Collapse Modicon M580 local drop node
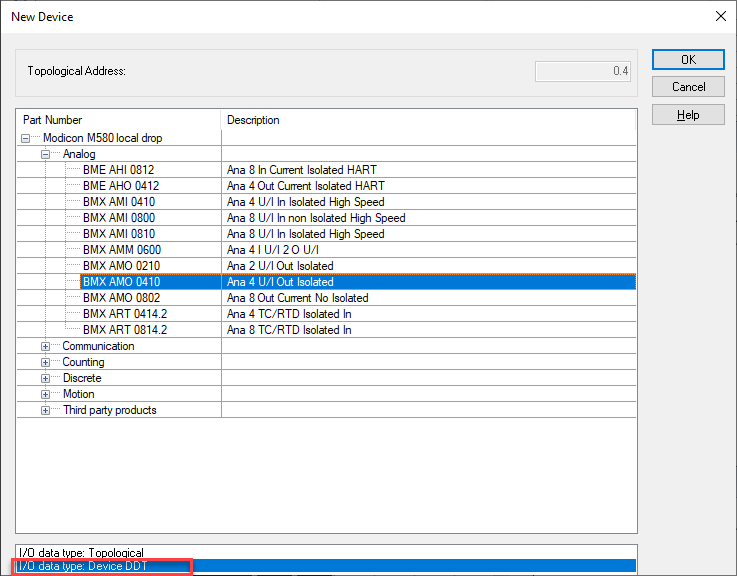737x576 pixels. tap(25, 138)
